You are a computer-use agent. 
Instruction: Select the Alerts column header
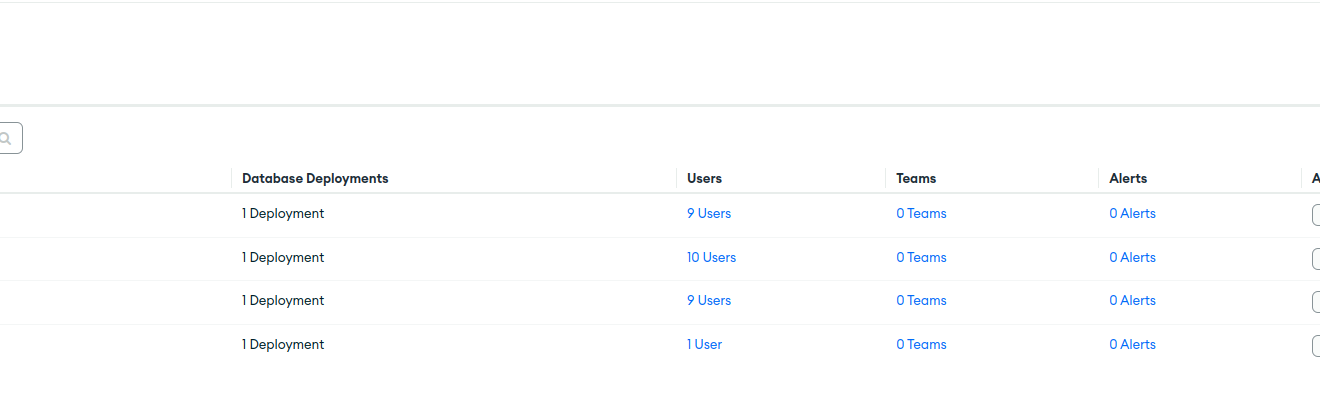[1128, 178]
